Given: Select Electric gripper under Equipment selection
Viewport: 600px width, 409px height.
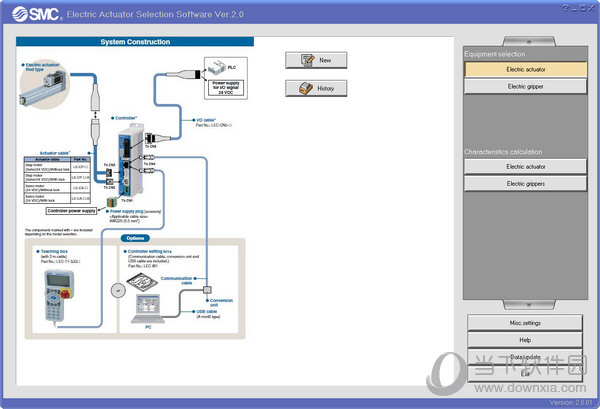Looking at the screenshot, I should [525, 86].
